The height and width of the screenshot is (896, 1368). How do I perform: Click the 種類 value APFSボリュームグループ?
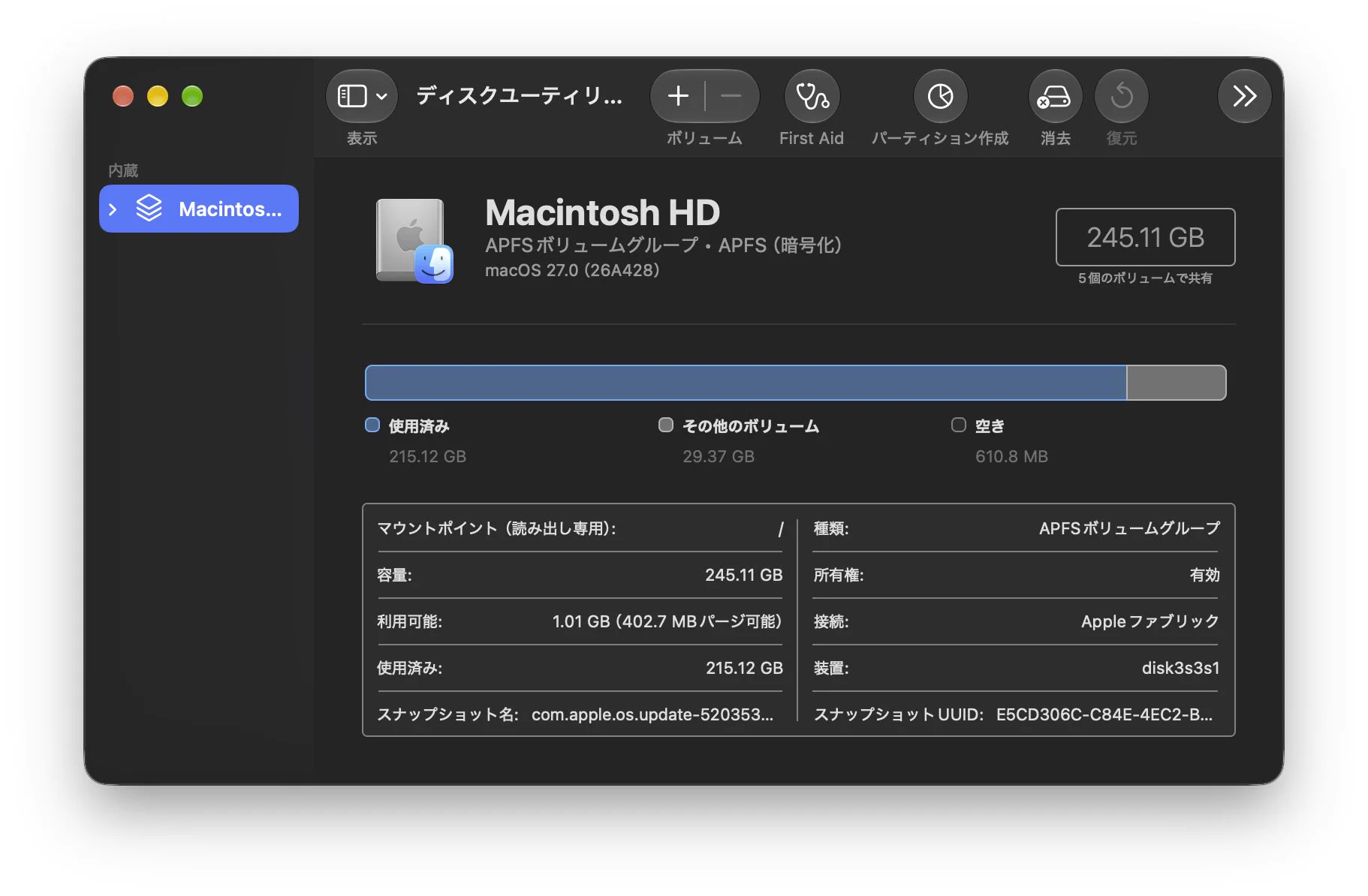(1129, 528)
